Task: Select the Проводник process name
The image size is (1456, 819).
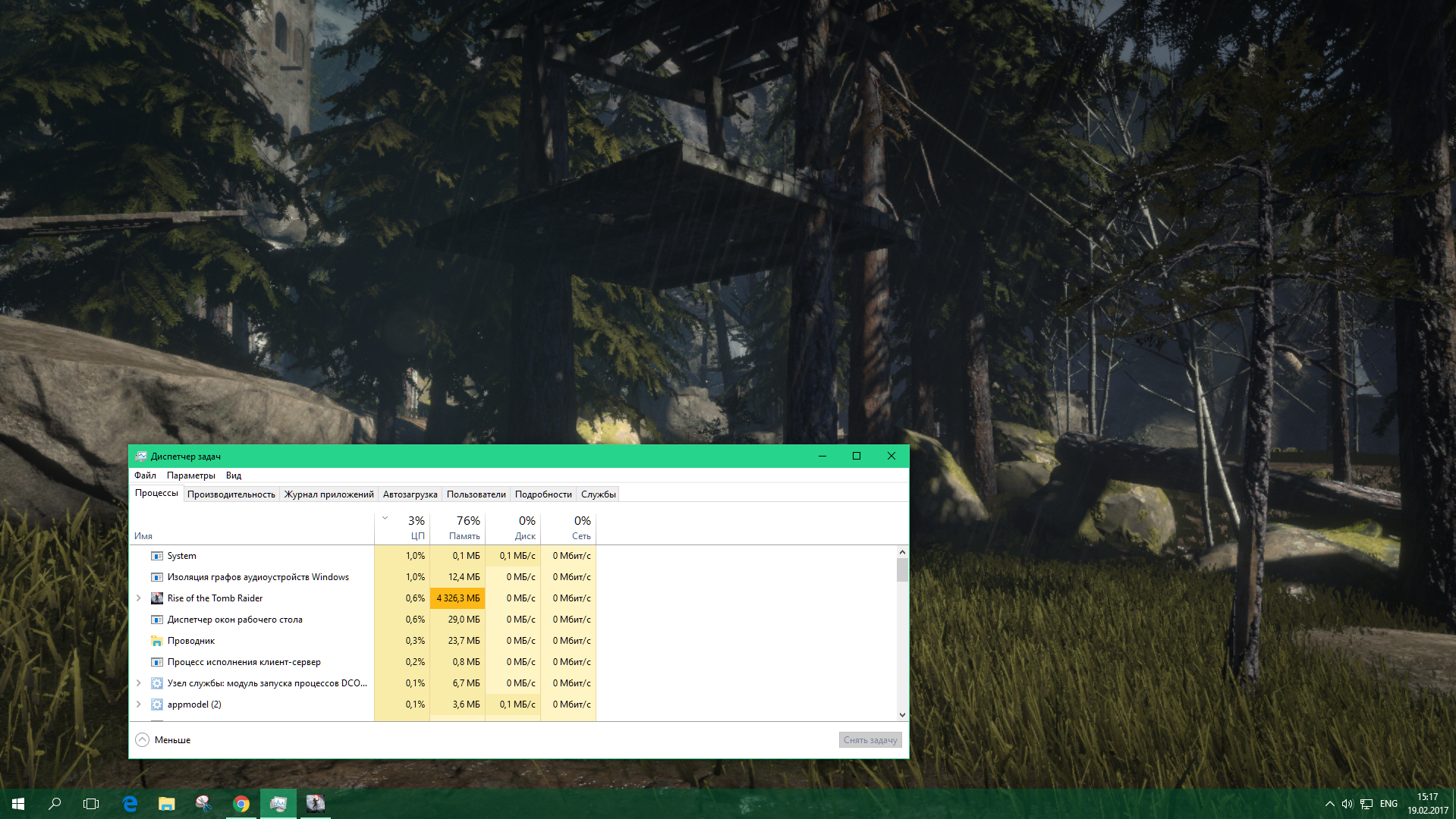Action: pyautogui.click(x=191, y=641)
